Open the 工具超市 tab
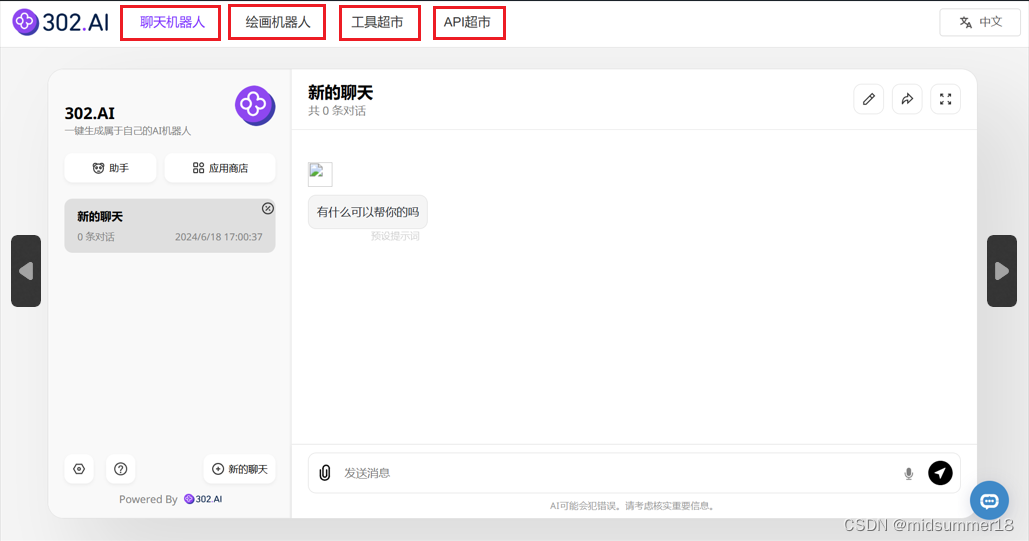This screenshot has width=1029, height=541. 377,22
